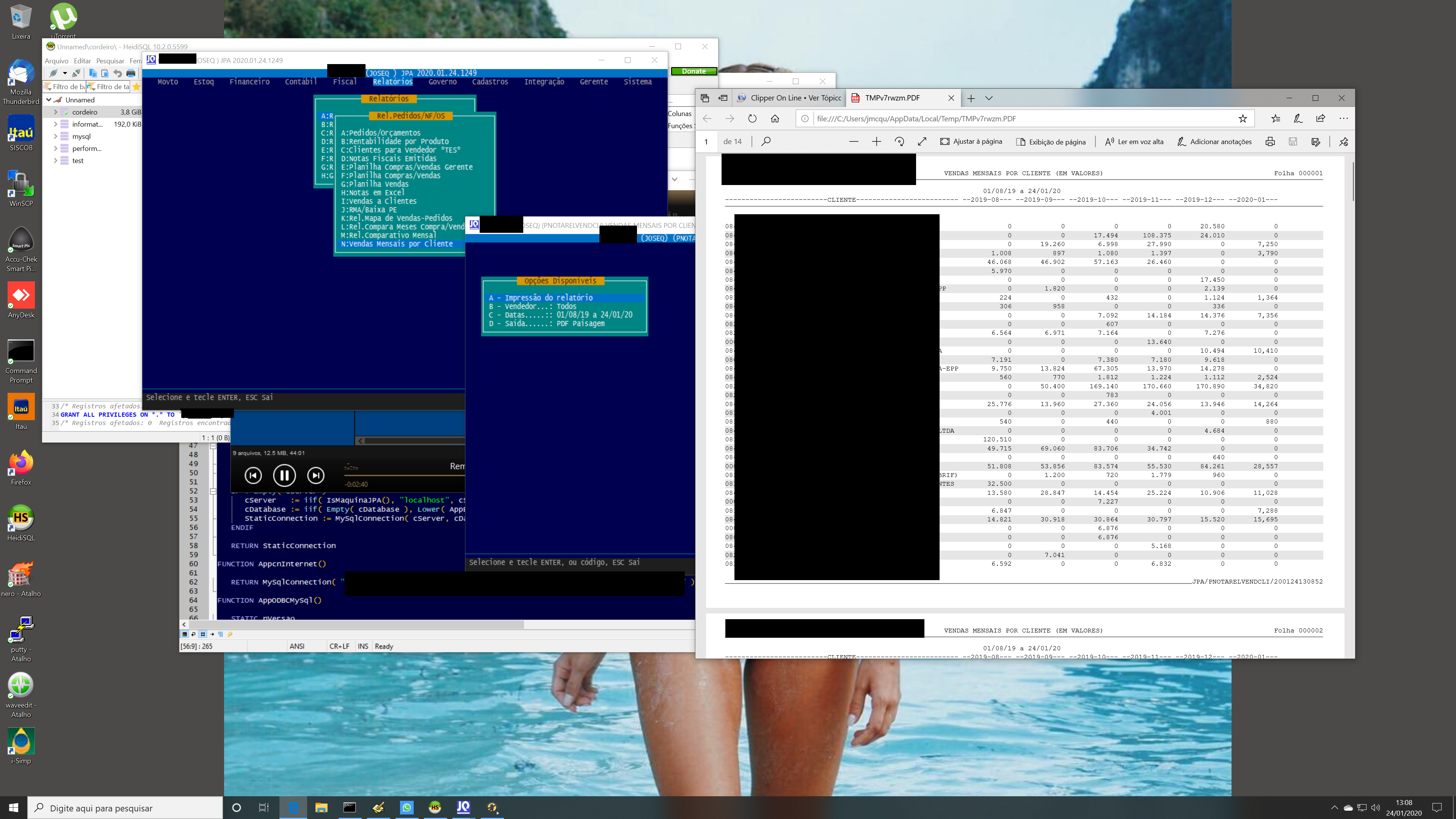
Task: Add page to favorites star icon
Action: click(x=1243, y=119)
